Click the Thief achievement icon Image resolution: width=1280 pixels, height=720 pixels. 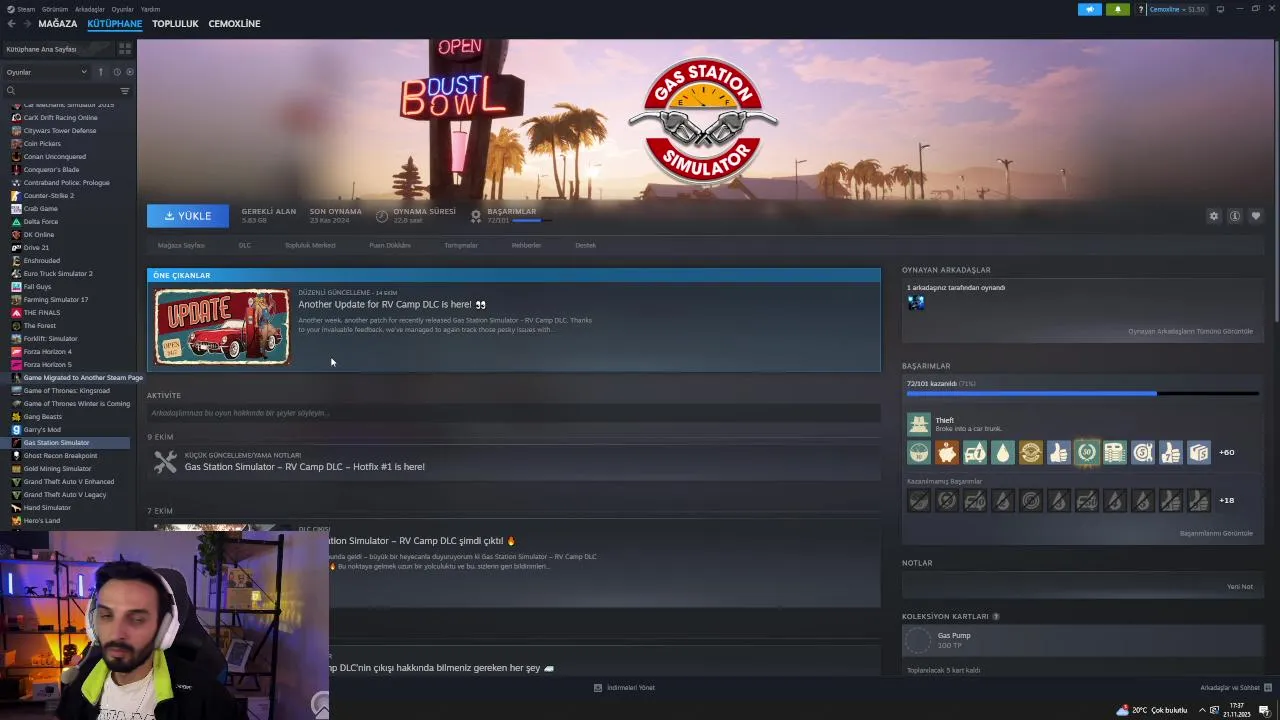click(918, 424)
